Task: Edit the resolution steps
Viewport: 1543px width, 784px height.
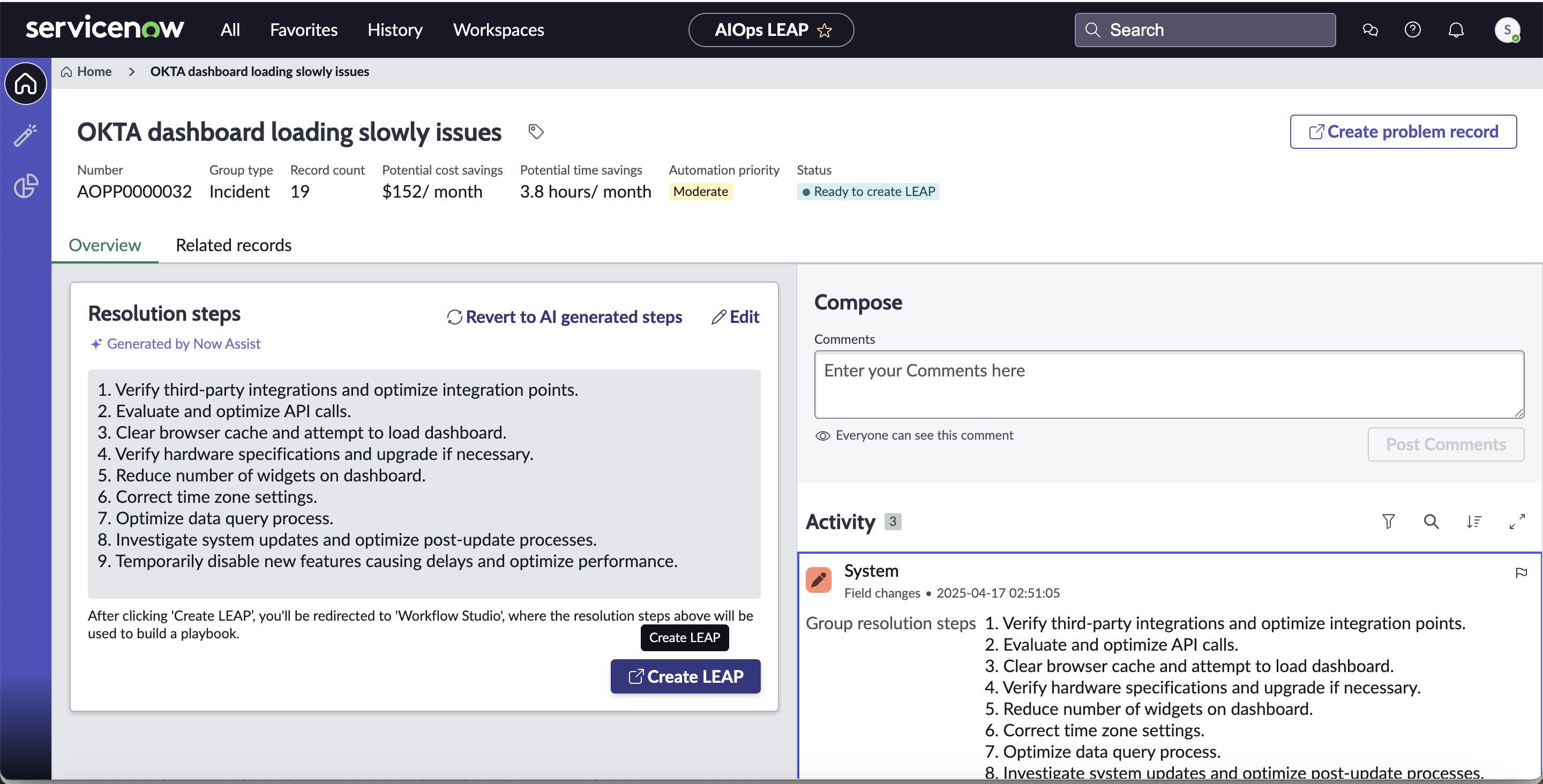Action: [736, 316]
